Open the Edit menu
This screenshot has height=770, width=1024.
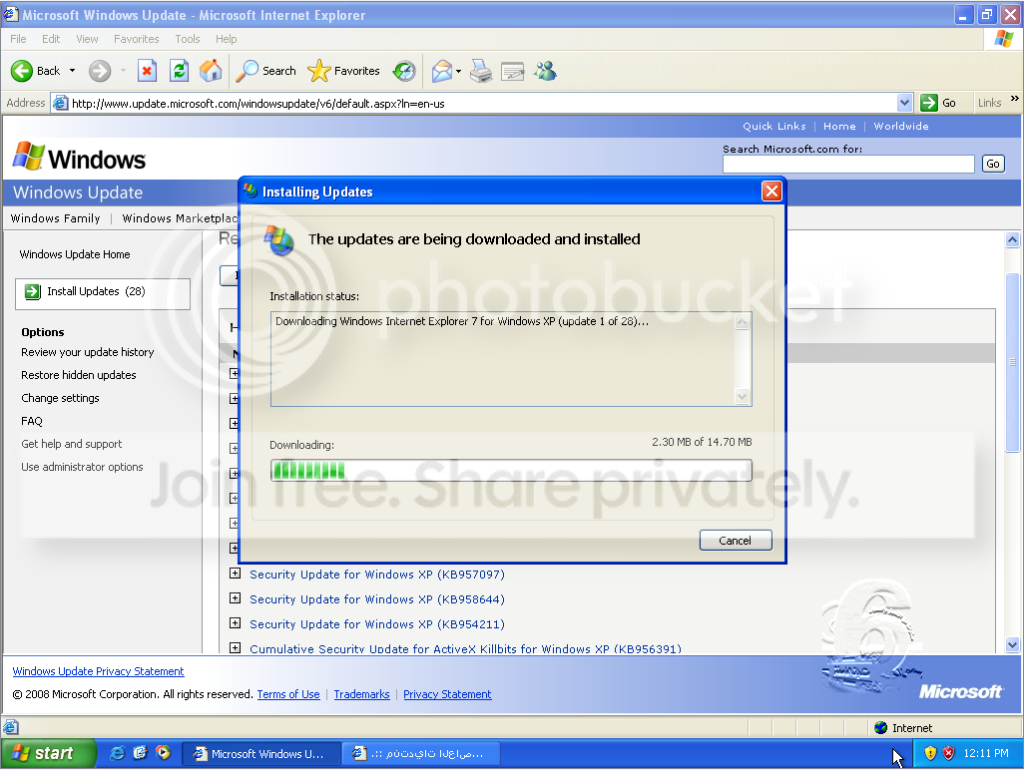(x=51, y=39)
